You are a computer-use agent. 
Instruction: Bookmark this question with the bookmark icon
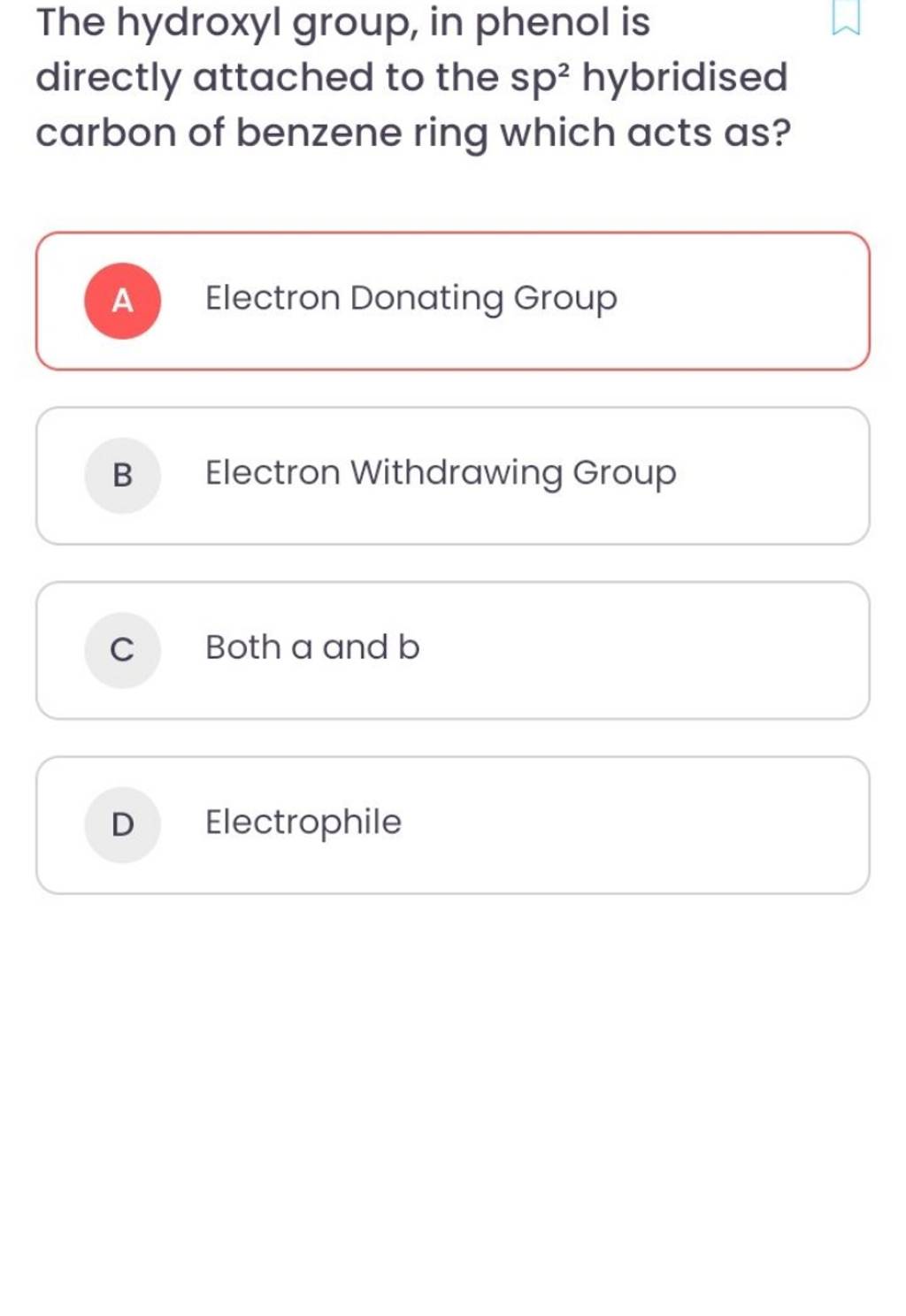(845, 19)
